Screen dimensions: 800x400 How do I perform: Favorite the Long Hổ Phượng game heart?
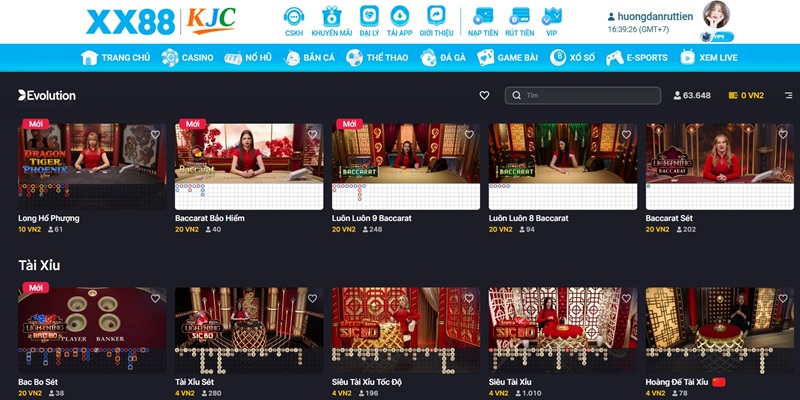point(155,134)
